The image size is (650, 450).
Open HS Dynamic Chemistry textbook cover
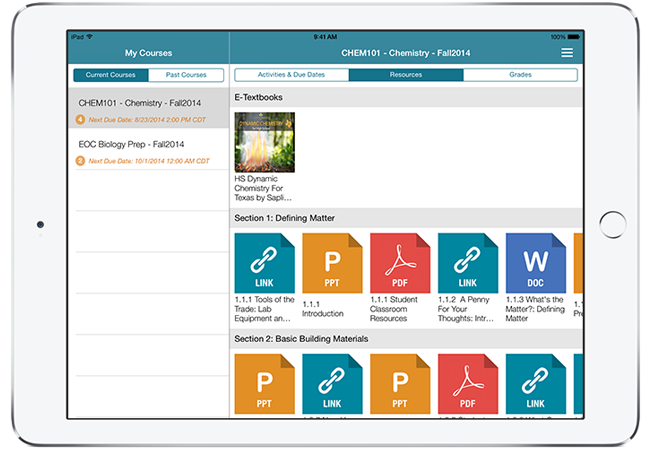click(x=264, y=142)
